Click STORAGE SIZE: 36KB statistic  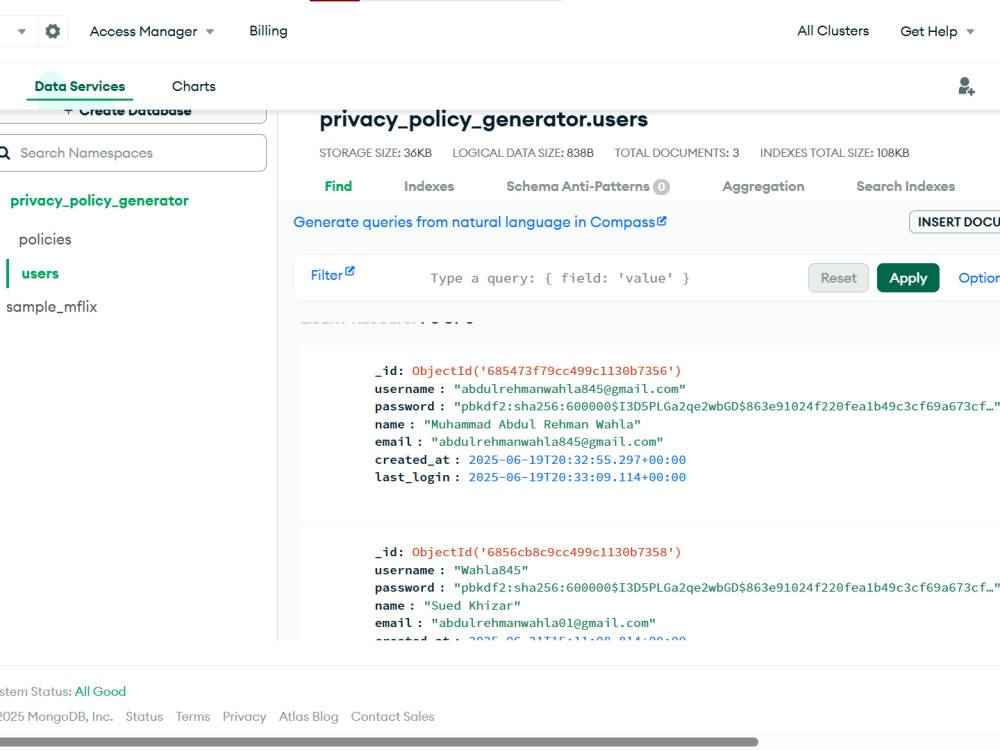click(376, 153)
